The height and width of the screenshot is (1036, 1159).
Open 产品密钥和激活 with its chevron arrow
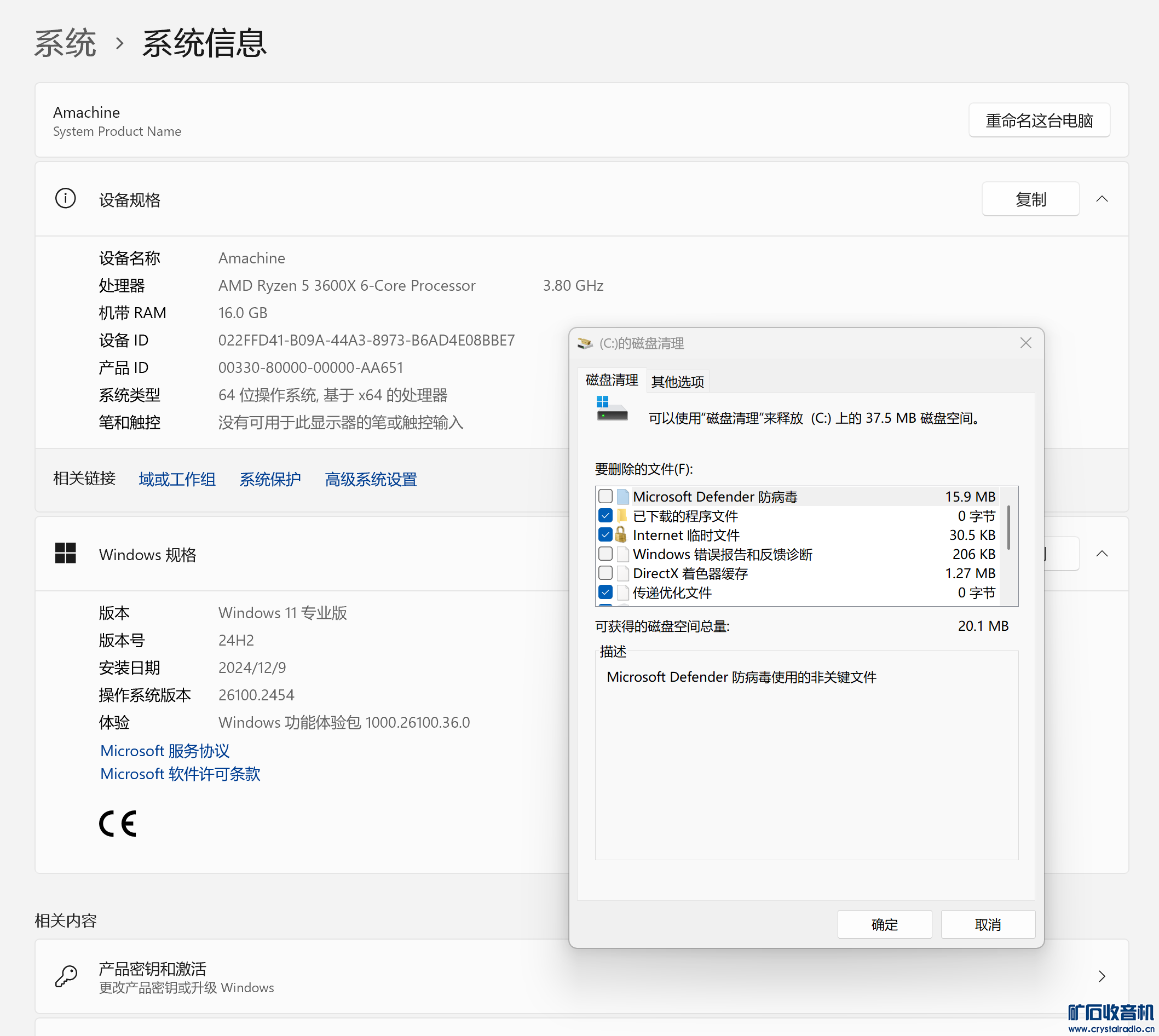click(1102, 976)
